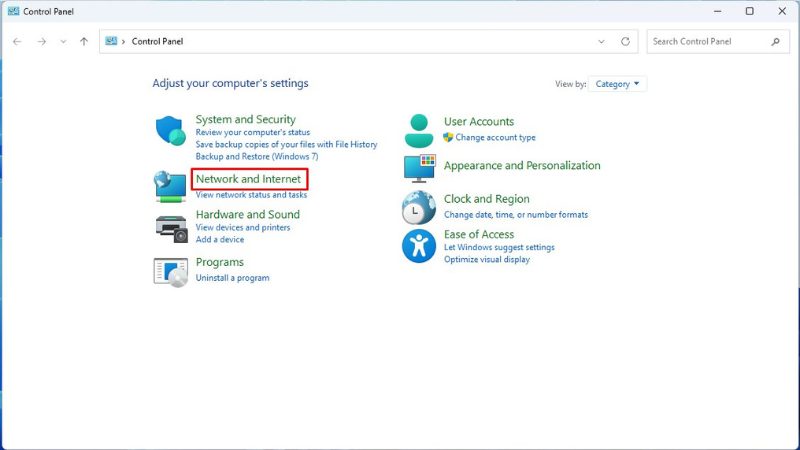Viewport: 800px width, 450px height.
Task: Click Review your computer's status
Action: [253, 132]
